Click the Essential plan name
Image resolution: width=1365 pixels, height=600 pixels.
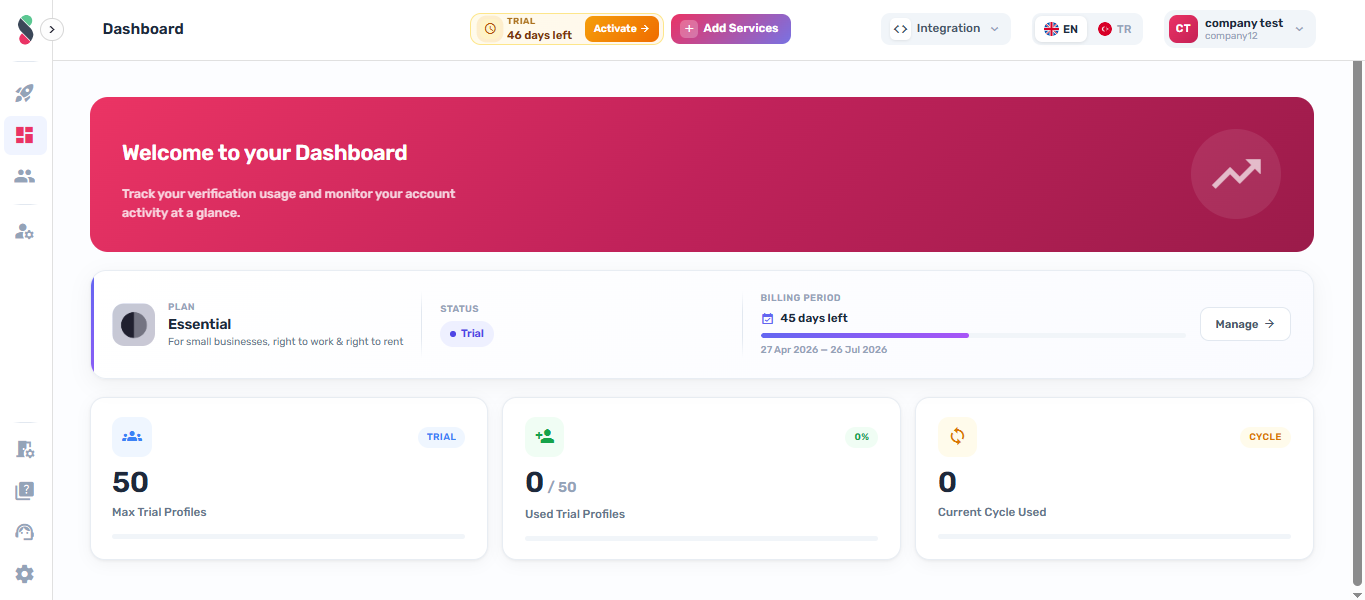point(199,324)
